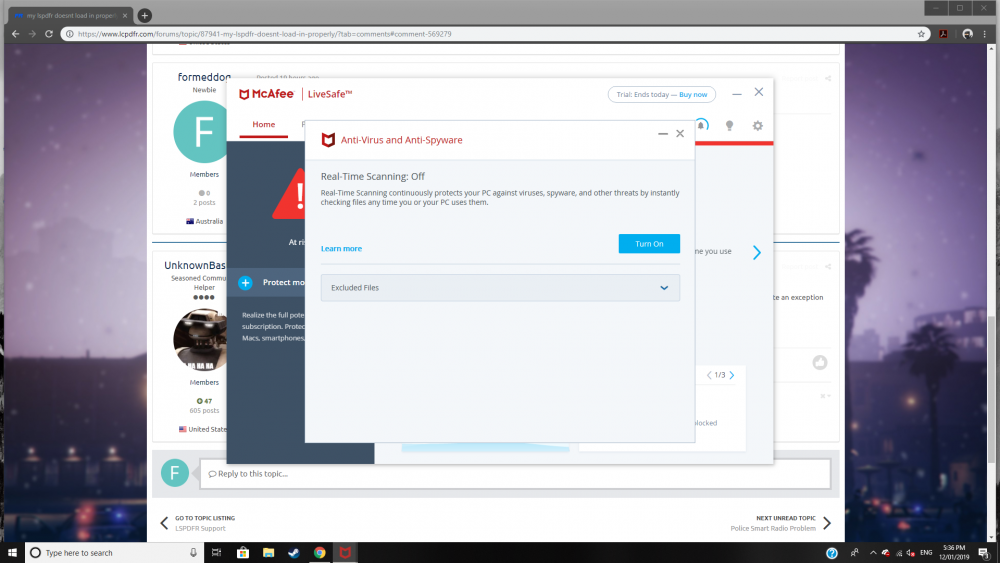Viewport: 1000px width, 563px height.
Task: Open formeddog user profile name
Action: [204, 77]
